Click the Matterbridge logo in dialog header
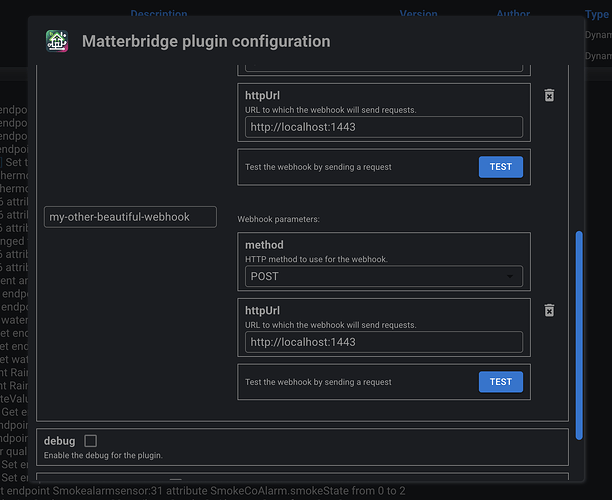This screenshot has width=612, height=500. [57, 42]
